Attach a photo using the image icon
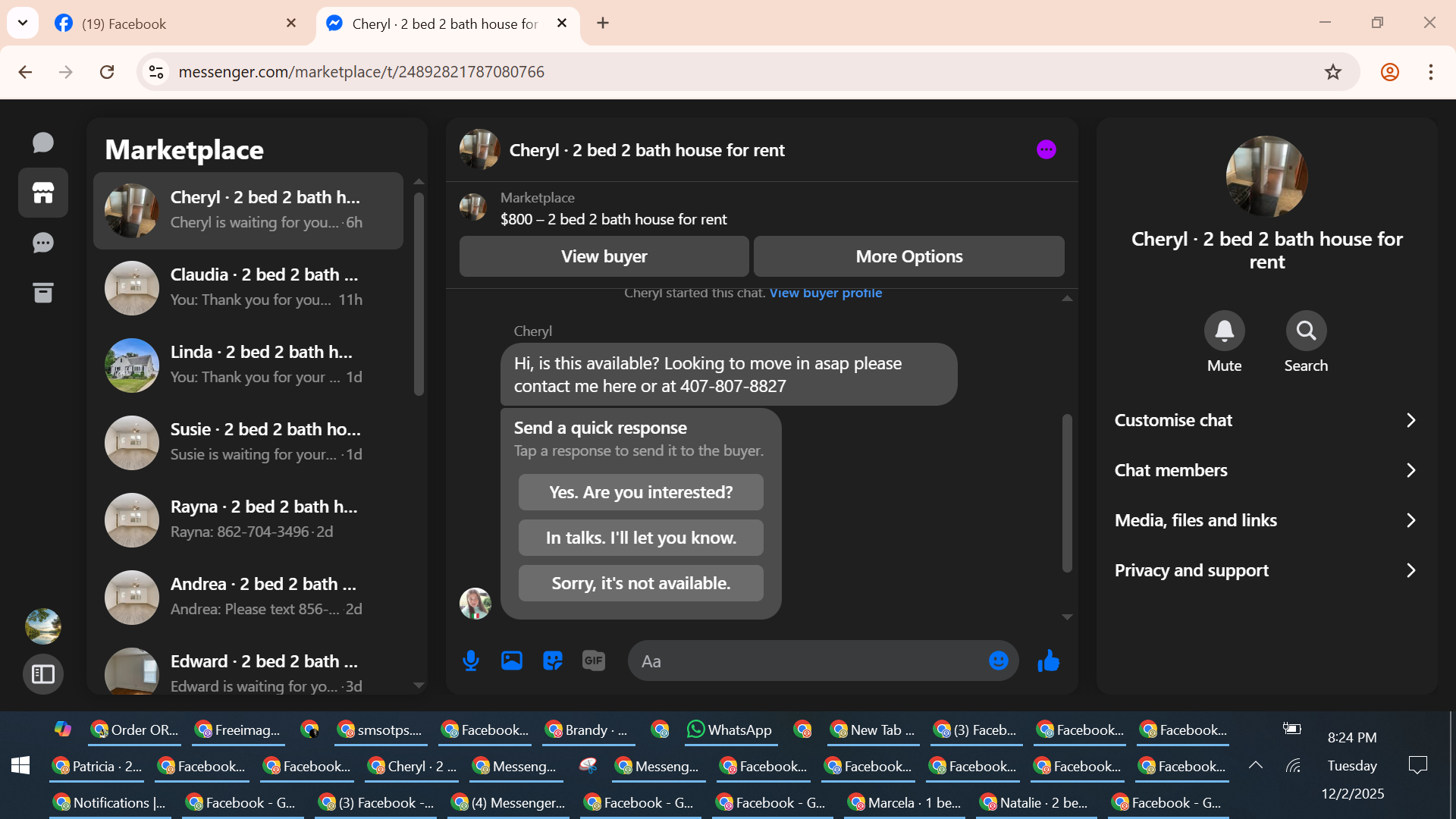Viewport: 1456px width, 819px height. [x=512, y=661]
